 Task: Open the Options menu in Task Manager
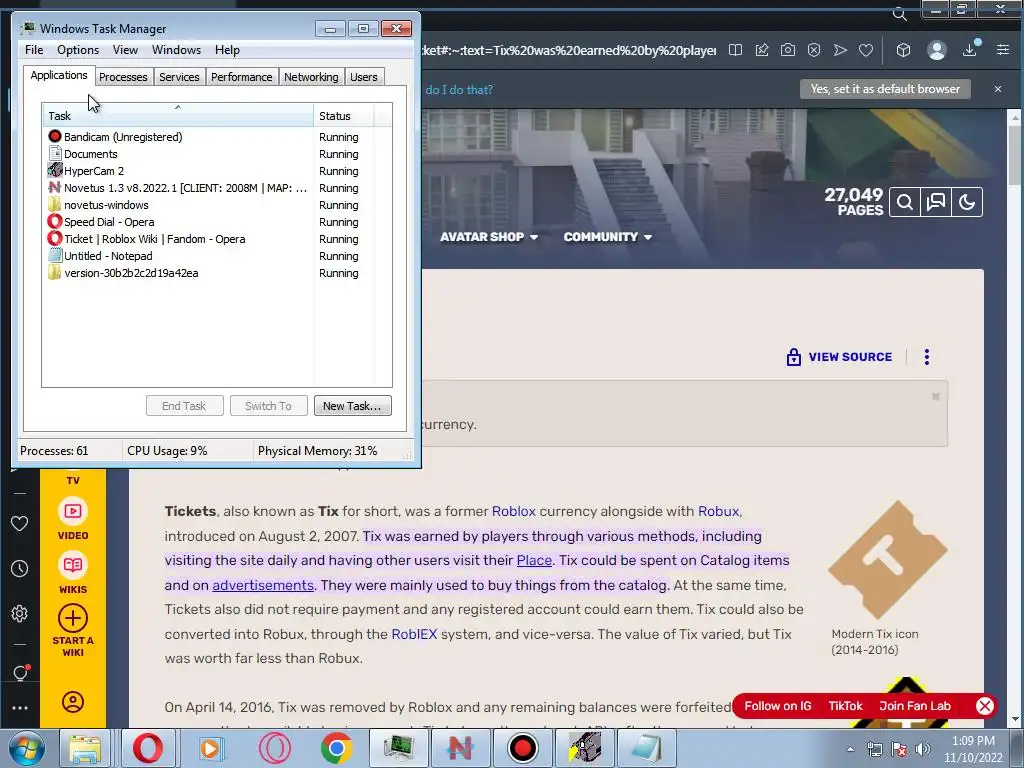point(78,50)
